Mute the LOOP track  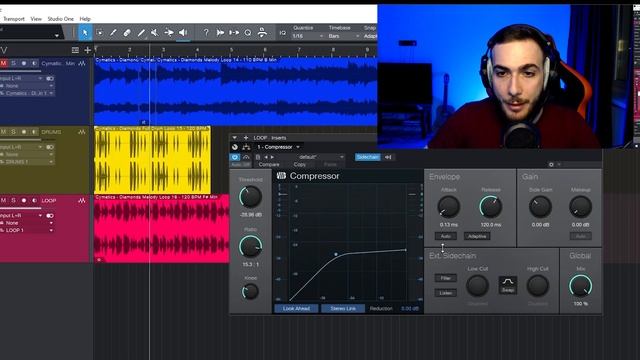pyautogui.click(x=4, y=200)
